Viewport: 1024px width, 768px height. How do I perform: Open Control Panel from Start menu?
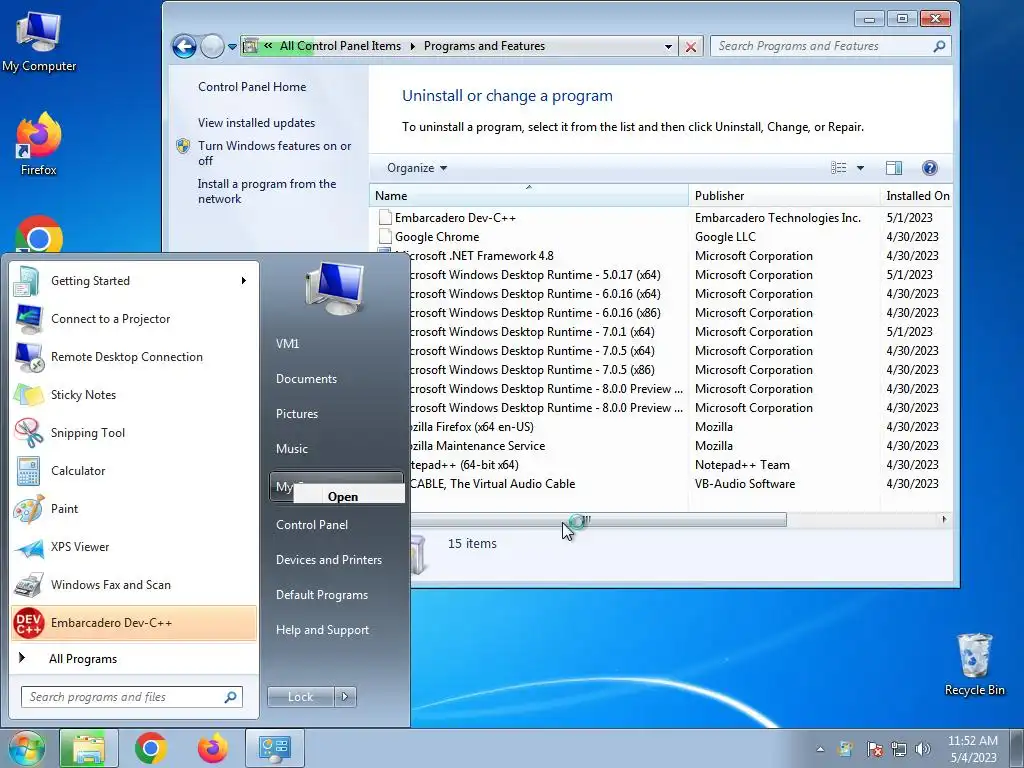tap(312, 525)
